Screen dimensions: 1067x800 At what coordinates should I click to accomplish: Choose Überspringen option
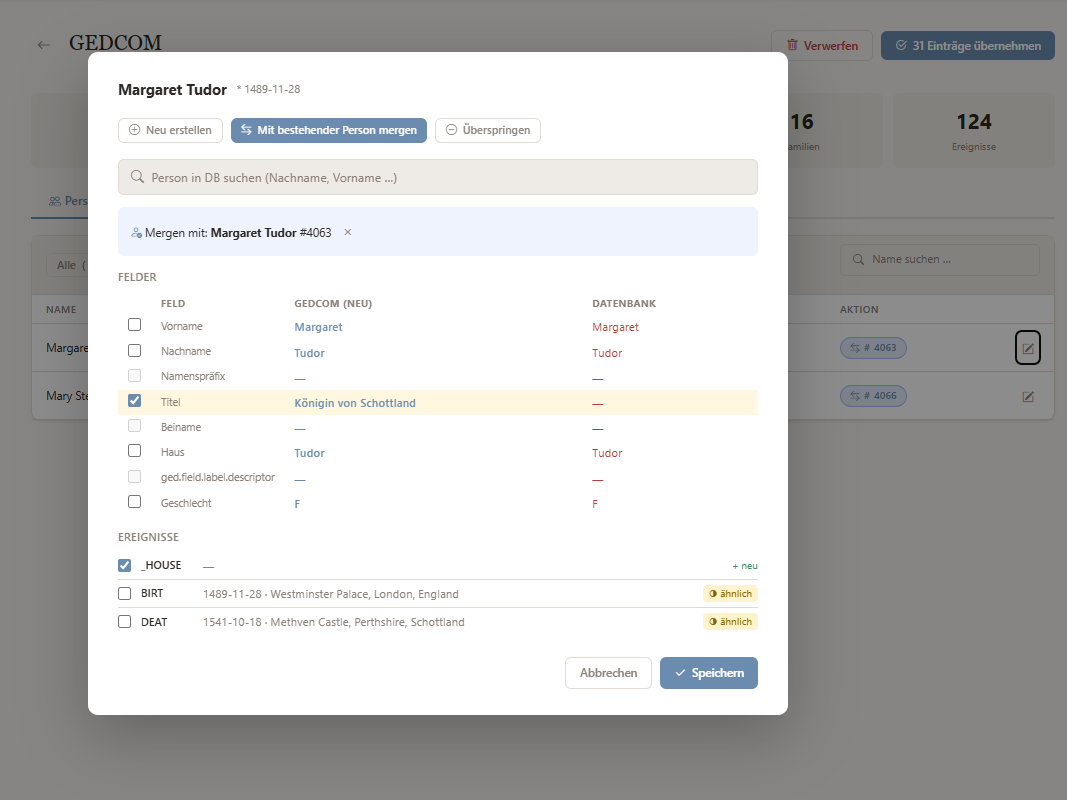point(488,130)
